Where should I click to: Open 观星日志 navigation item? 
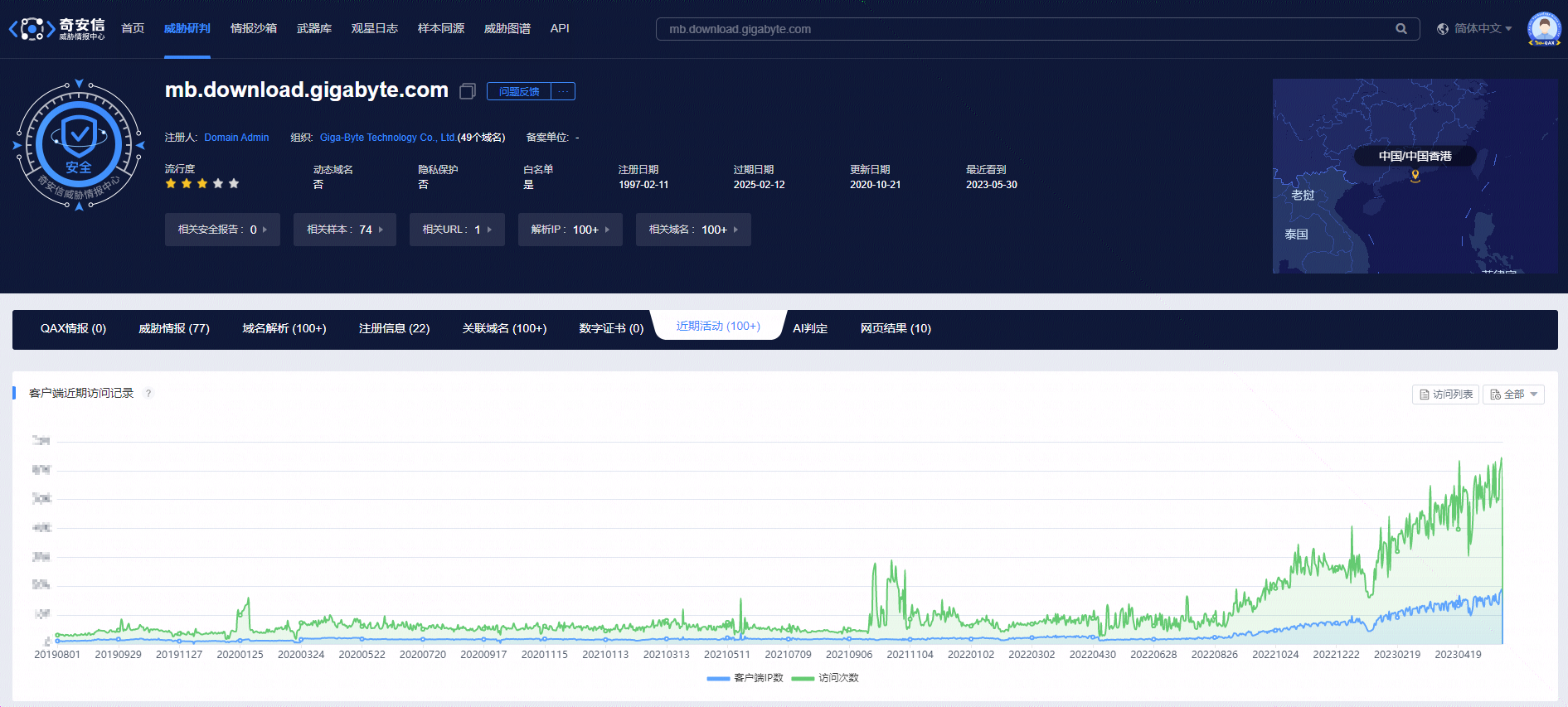375,29
